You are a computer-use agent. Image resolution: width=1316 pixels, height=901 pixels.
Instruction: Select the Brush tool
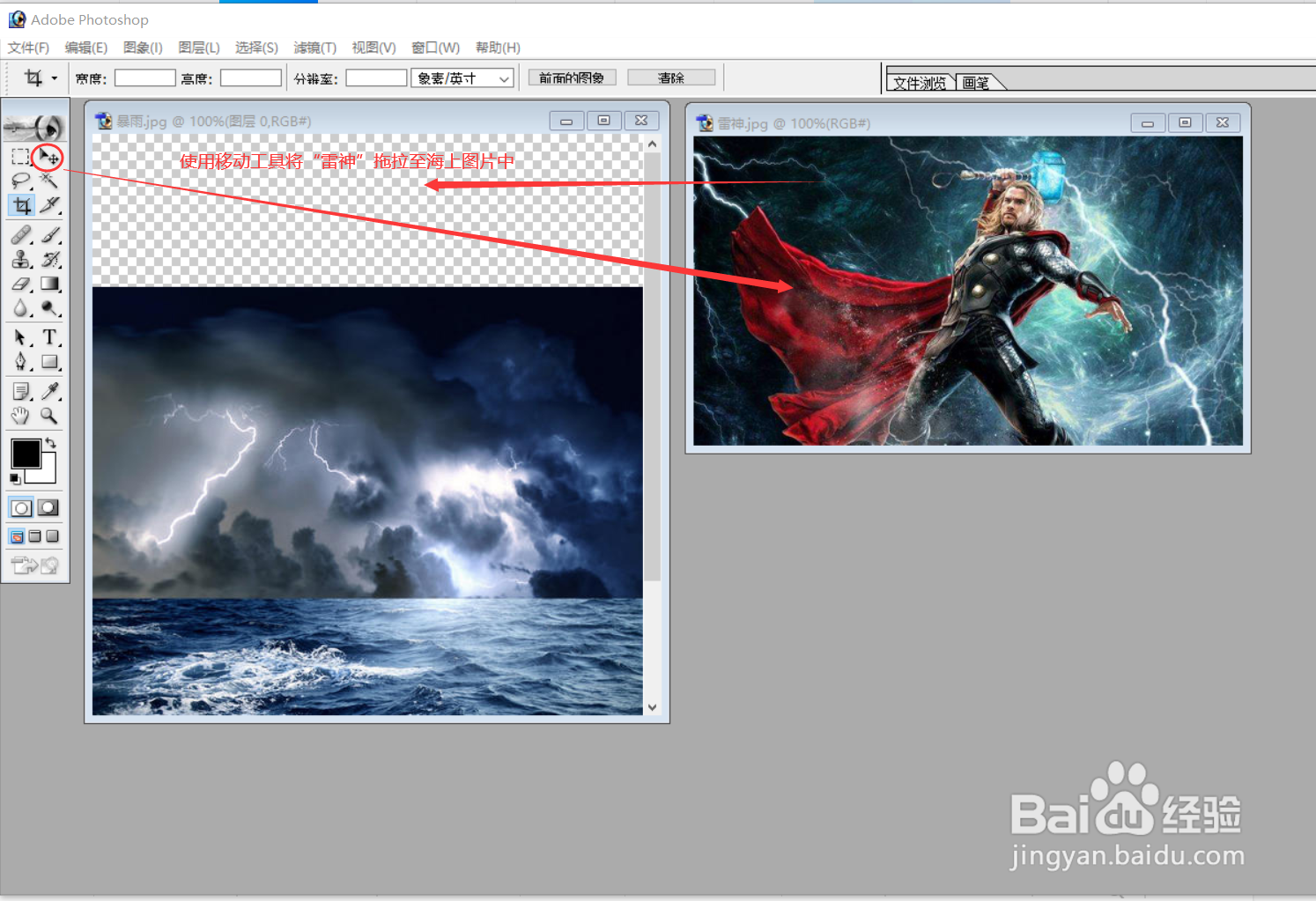(x=49, y=234)
